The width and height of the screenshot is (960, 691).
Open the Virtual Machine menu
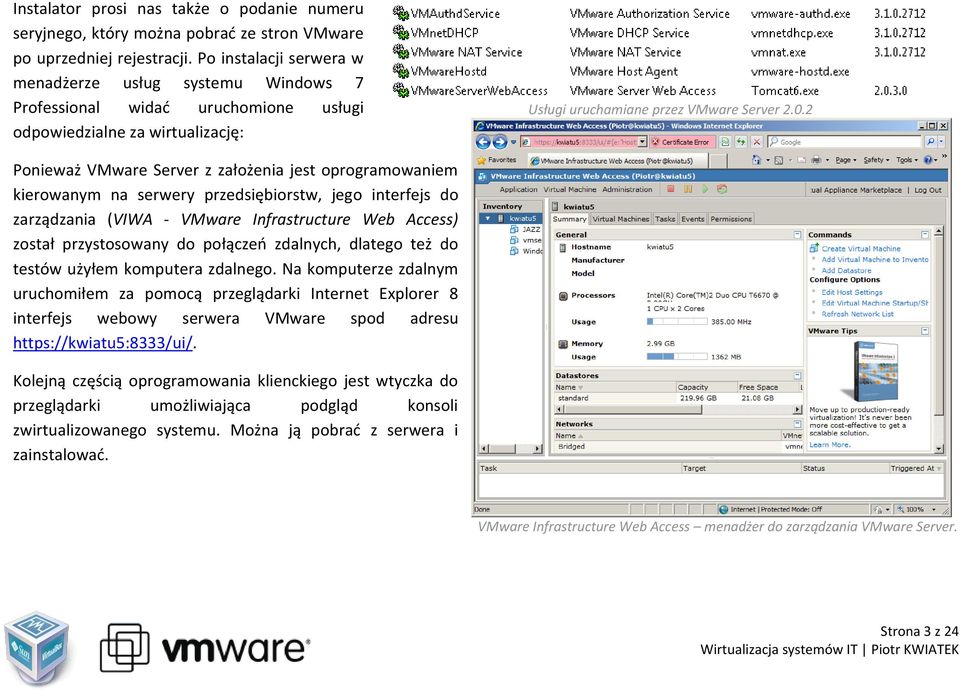pos(569,190)
